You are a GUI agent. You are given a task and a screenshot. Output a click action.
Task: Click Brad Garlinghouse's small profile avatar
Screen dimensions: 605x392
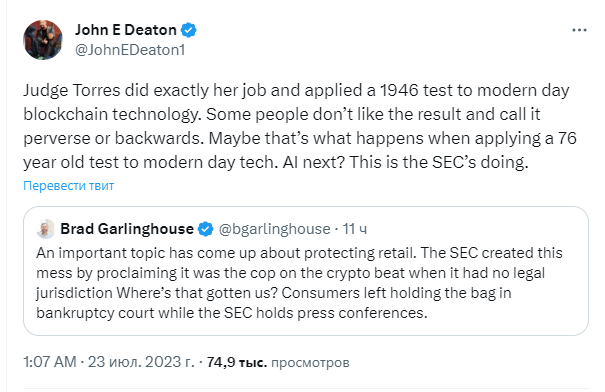[46, 229]
